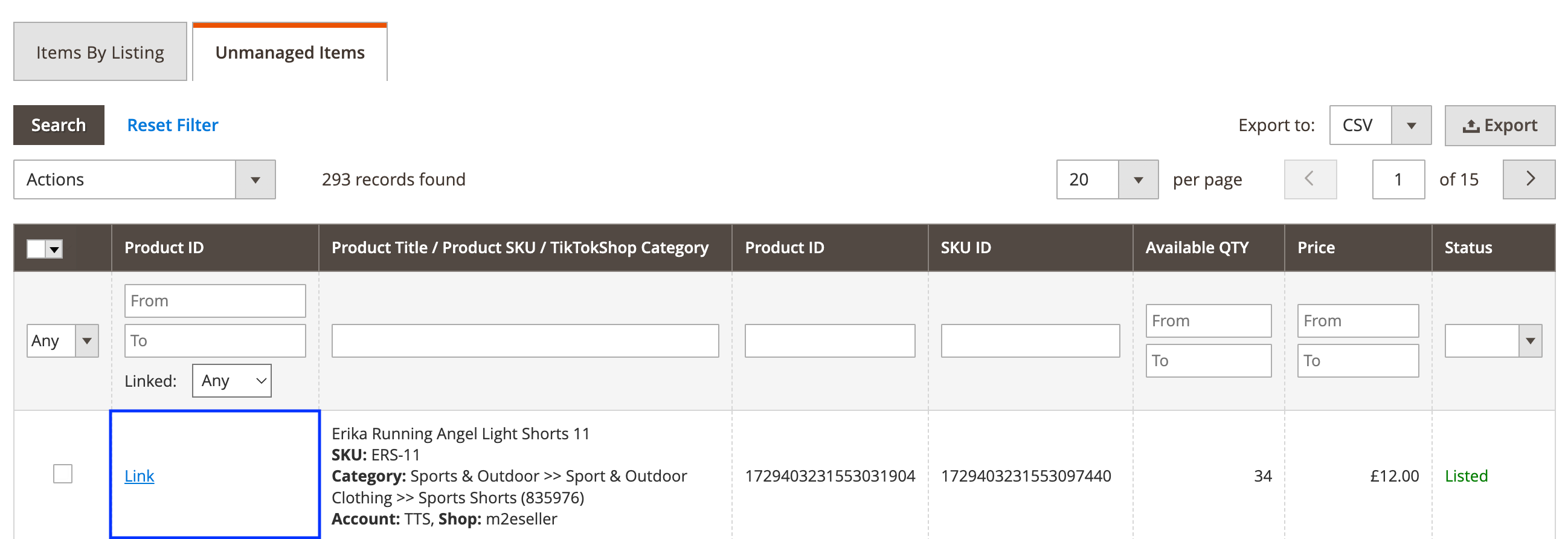Focus the SKU ID filter field
The height and width of the screenshot is (539, 1568).
click(1029, 340)
